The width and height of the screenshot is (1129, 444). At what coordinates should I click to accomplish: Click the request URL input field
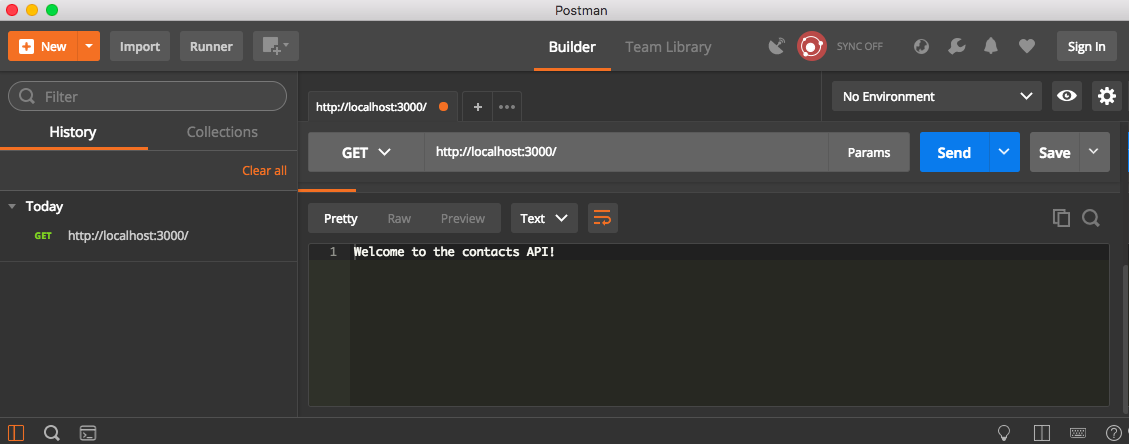coord(626,153)
